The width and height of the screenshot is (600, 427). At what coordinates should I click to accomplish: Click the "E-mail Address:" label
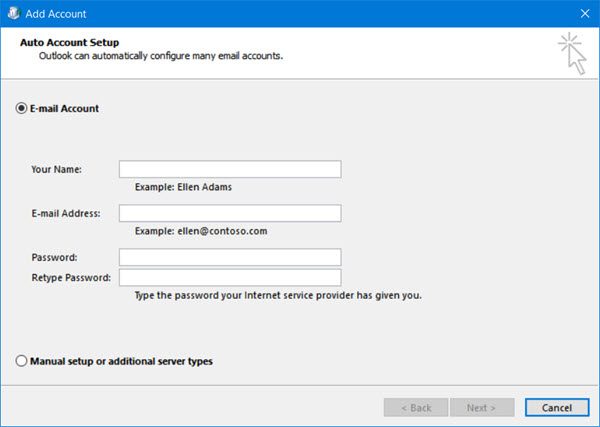65,213
